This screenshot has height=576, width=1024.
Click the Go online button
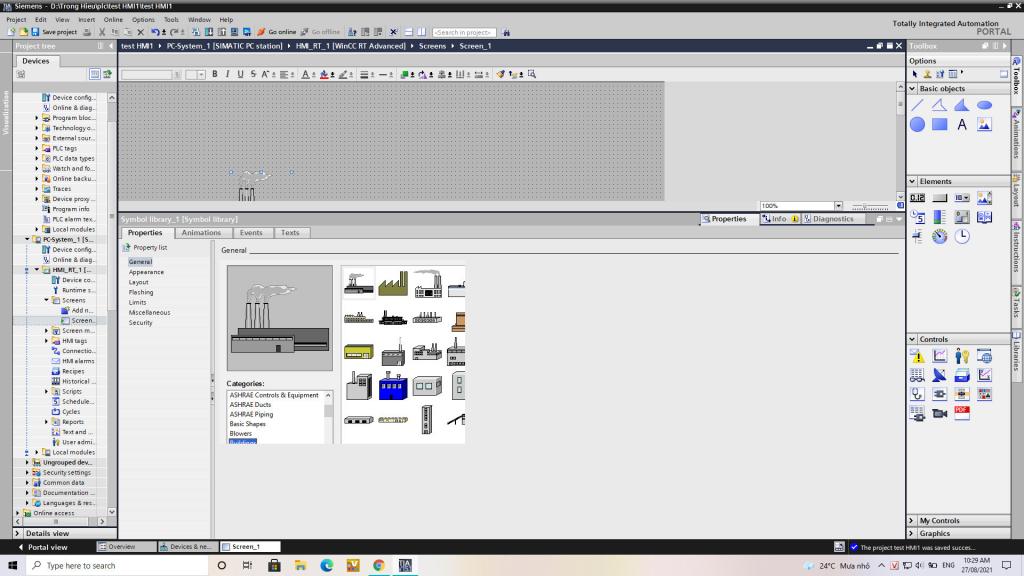[x=276, y=32]
